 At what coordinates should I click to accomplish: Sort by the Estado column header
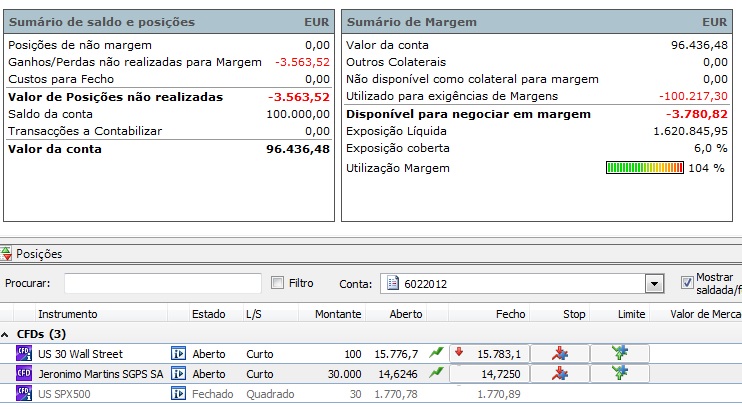208,314
